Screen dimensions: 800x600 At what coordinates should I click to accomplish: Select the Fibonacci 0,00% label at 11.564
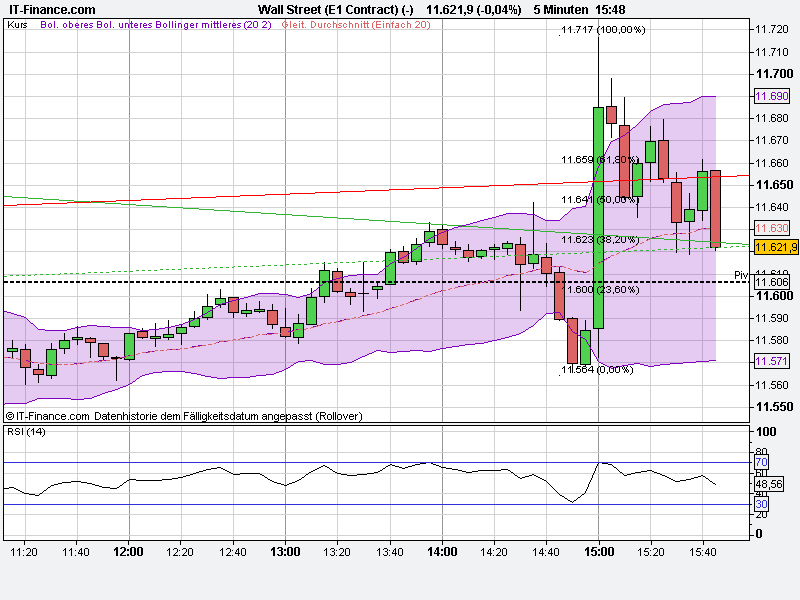(x=596, y=368)
